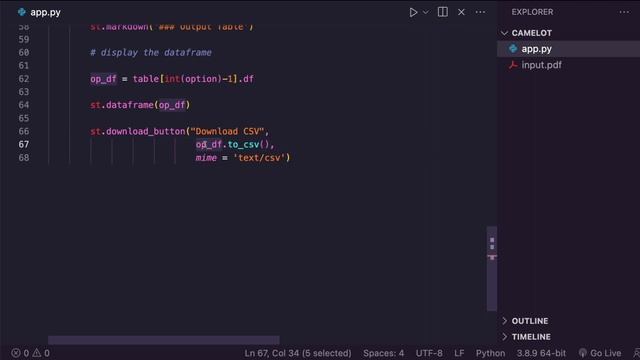640x360 pixels.
Task: Click the Python icon beside app.py in Explorer
Action: 513,49
